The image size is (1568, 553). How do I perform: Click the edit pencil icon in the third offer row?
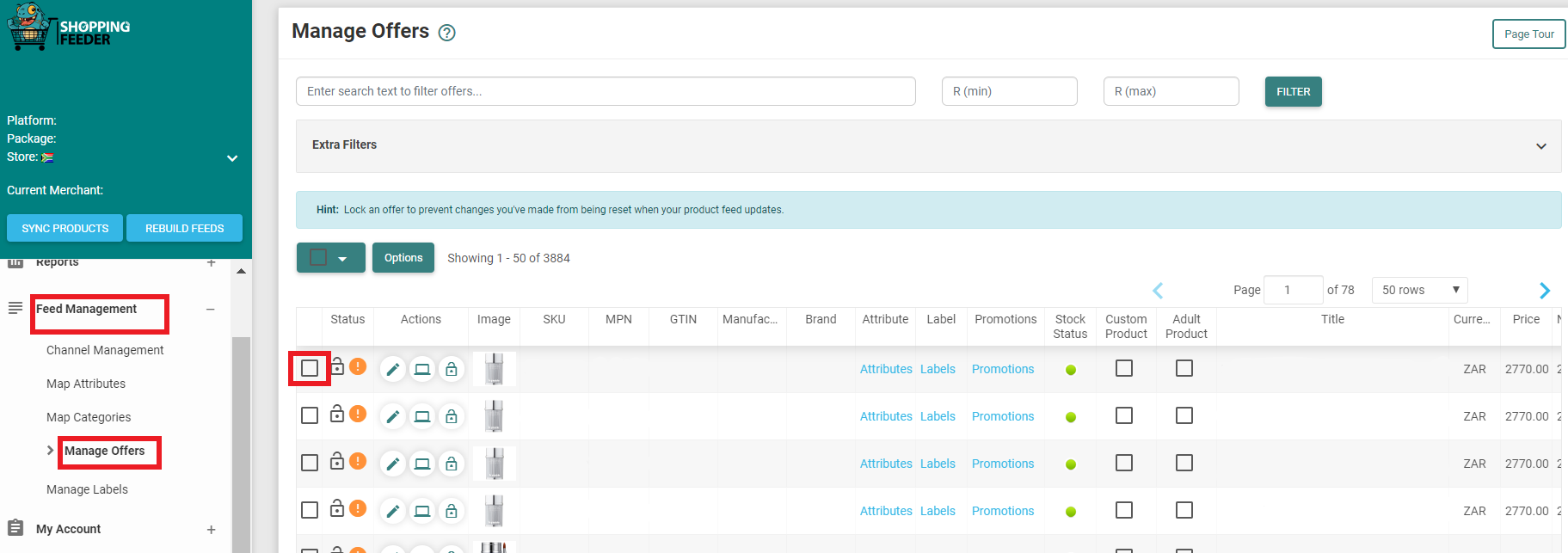tap(393, 464)
